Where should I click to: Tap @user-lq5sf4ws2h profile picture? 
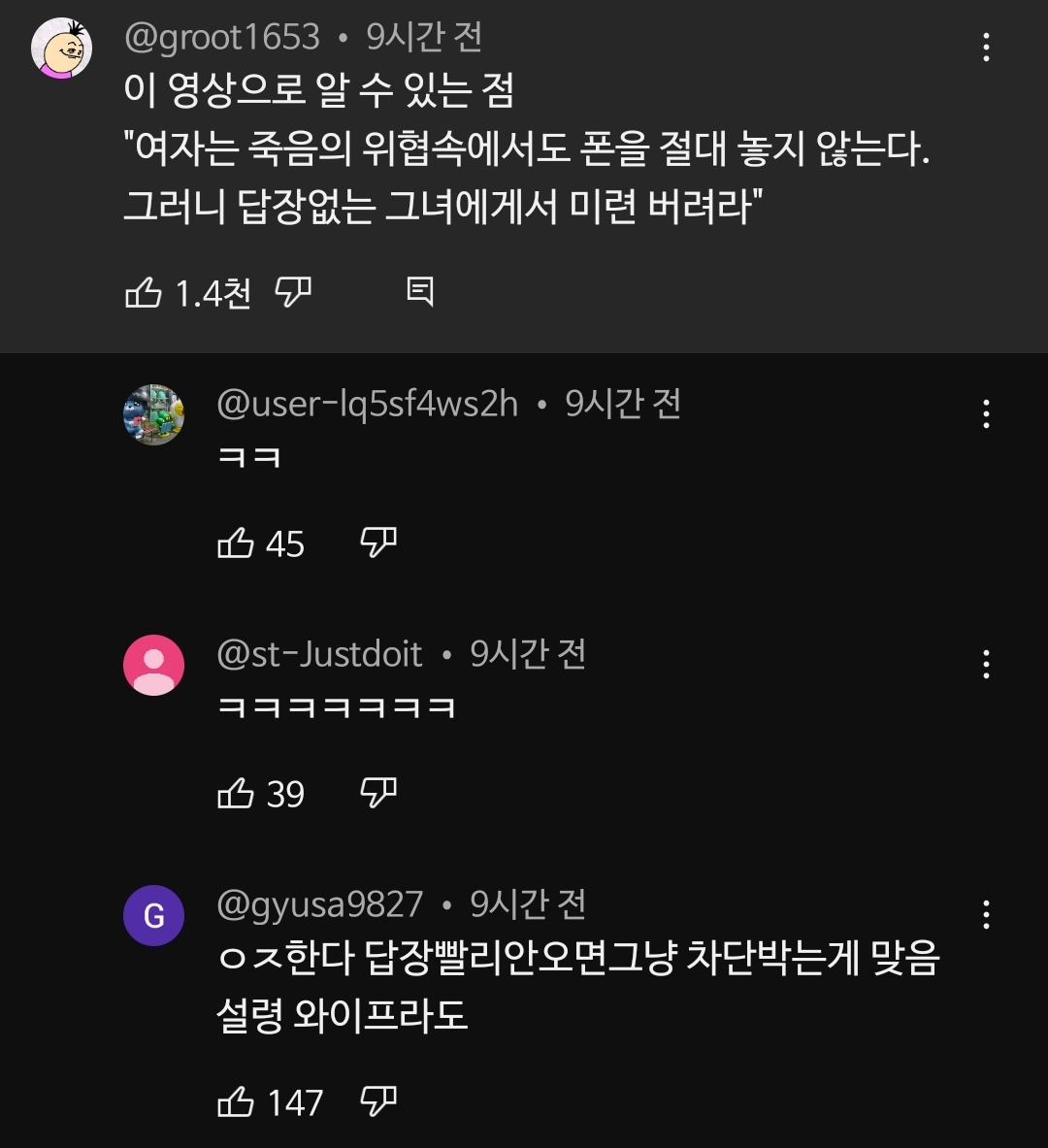pyautogui.click(x=153, y=414)
